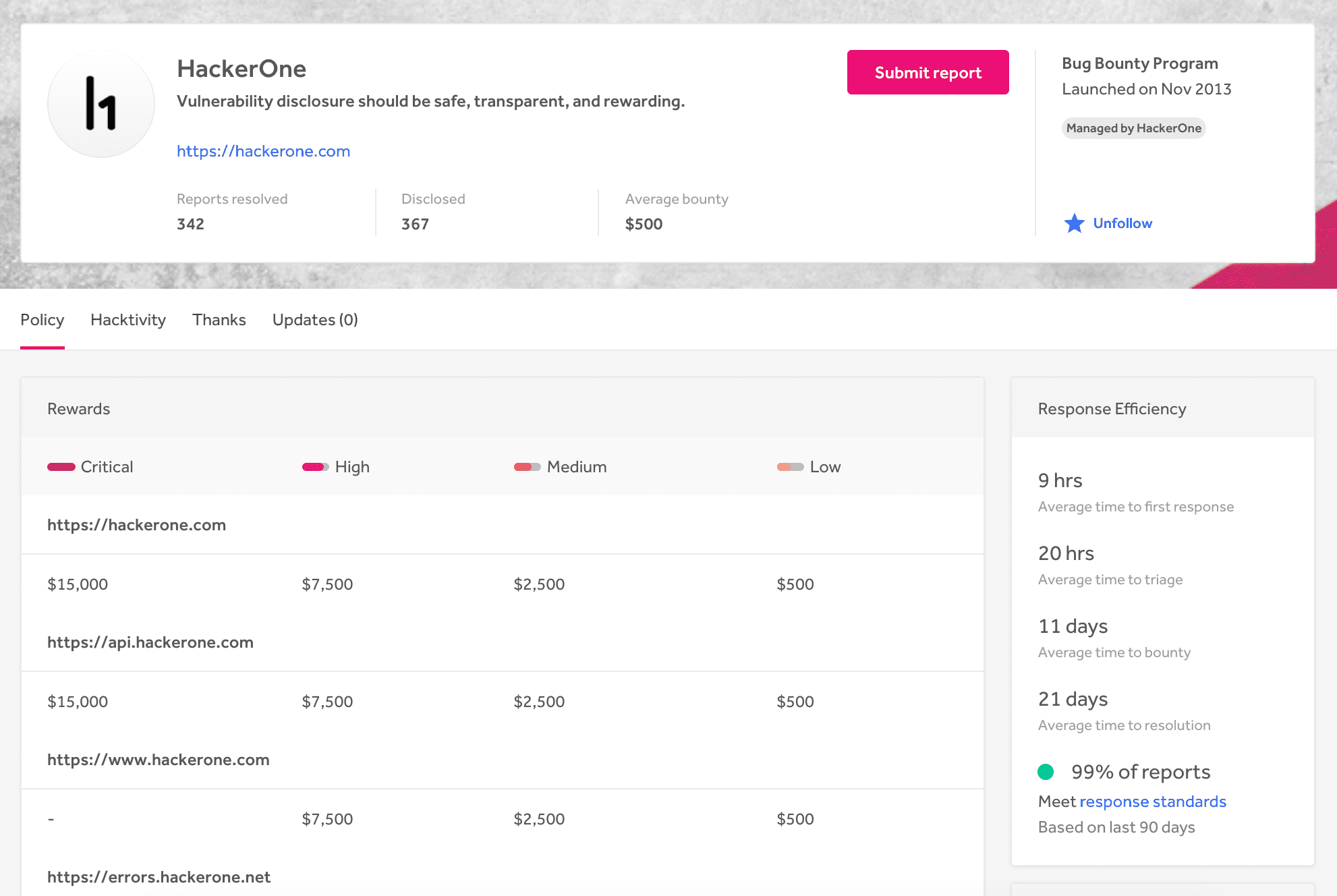1337x896 pixels.
Task: Switch to the Thanks tab
Action: (219, 320)
